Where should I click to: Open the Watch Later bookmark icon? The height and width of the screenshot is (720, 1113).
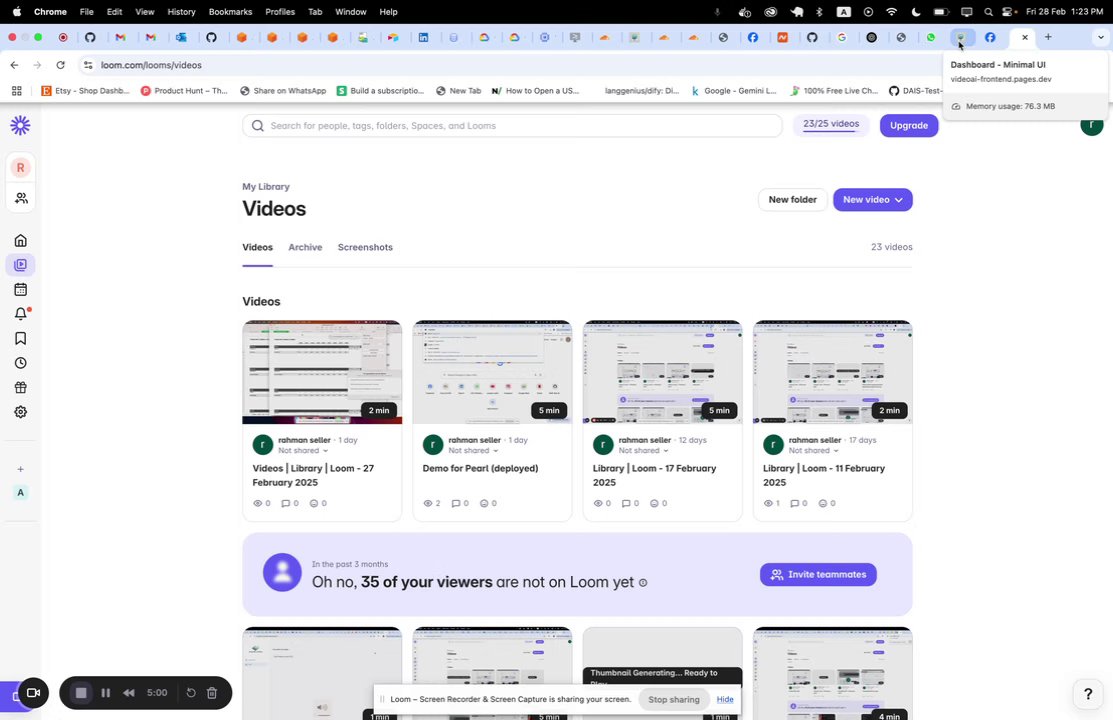(x=21, y=339)
